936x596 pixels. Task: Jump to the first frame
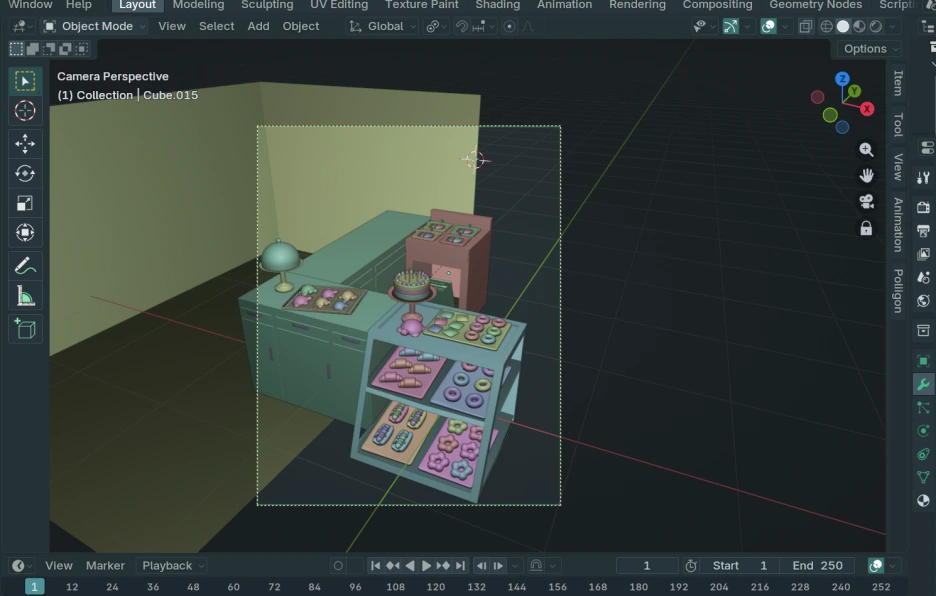(375, 566)
